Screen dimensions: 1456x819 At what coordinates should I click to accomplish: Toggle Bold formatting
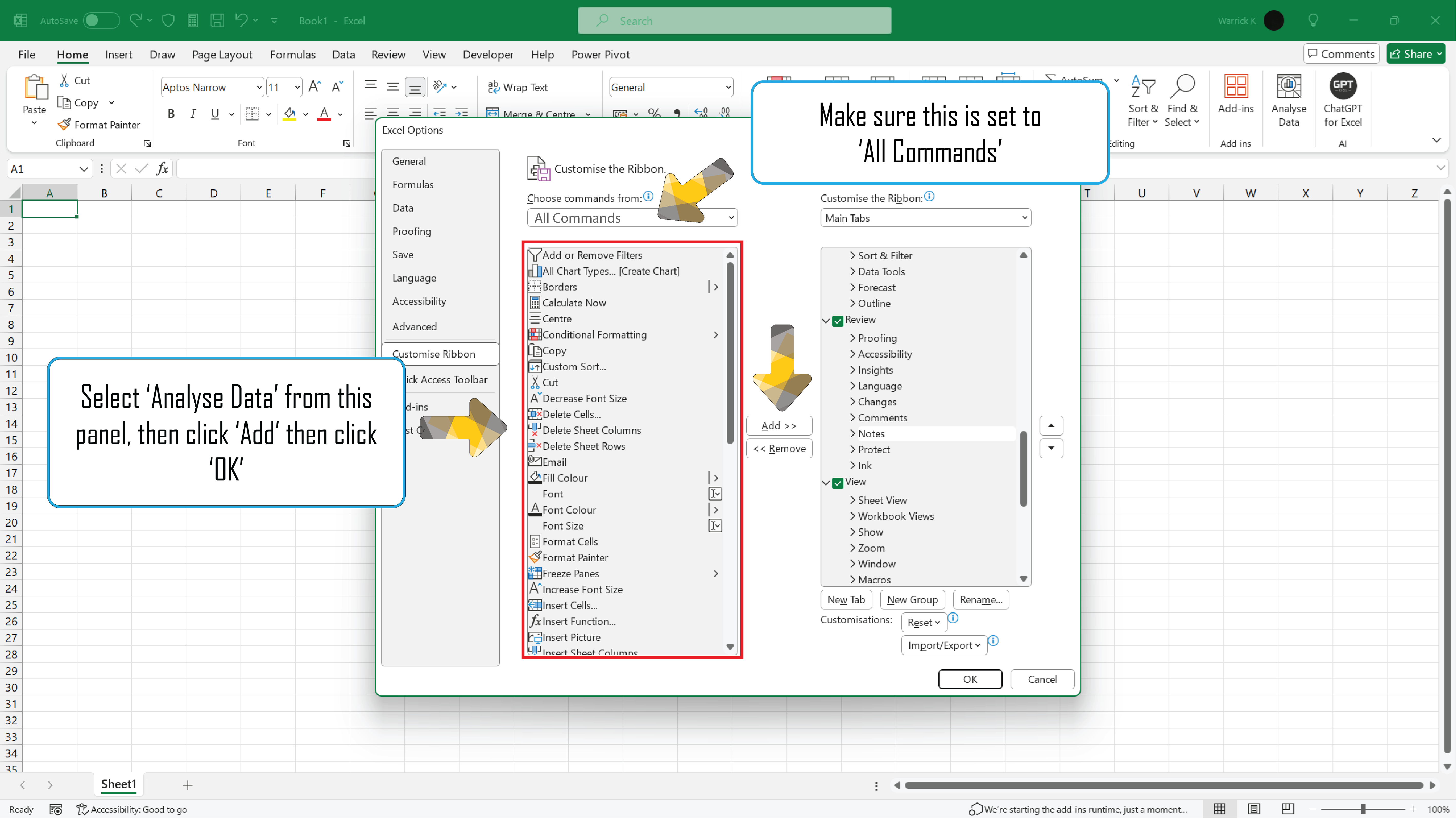(171, 114)
